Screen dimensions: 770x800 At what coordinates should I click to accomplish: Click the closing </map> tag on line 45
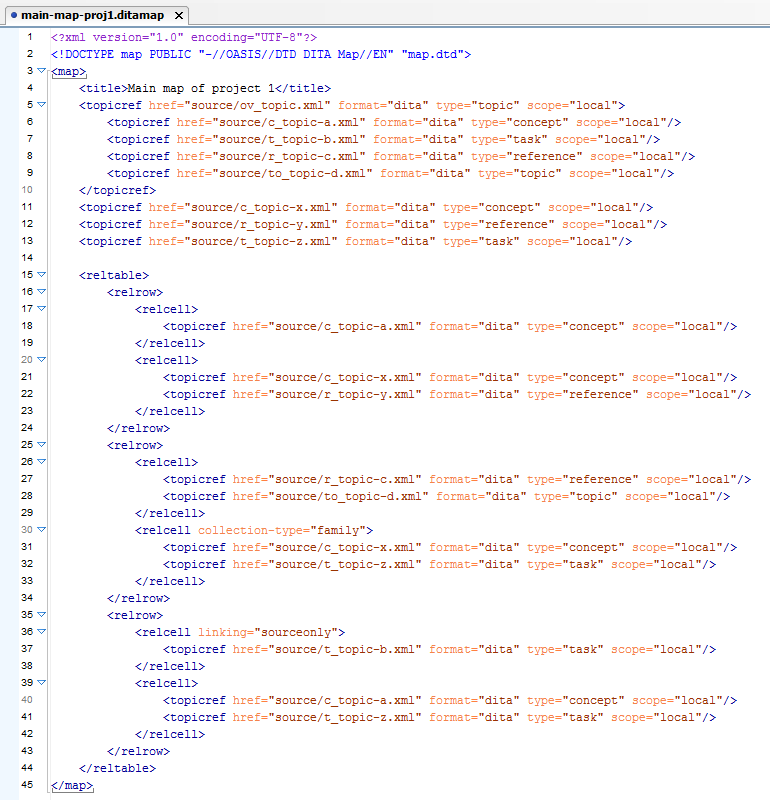(71, 785)
